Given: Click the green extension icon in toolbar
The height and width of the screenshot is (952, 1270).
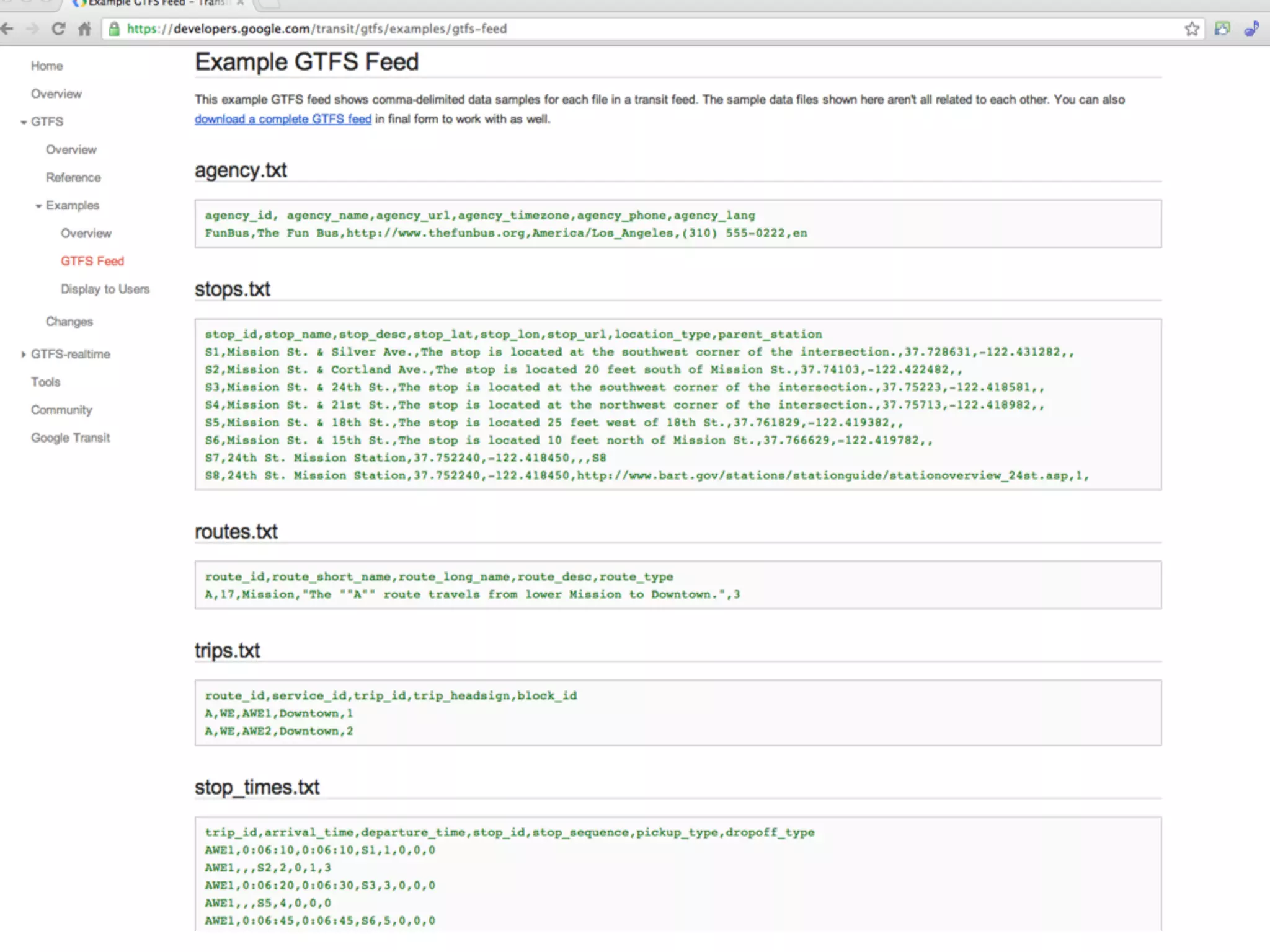Looking at the screenshot, I should click(x=1222, y=29).
